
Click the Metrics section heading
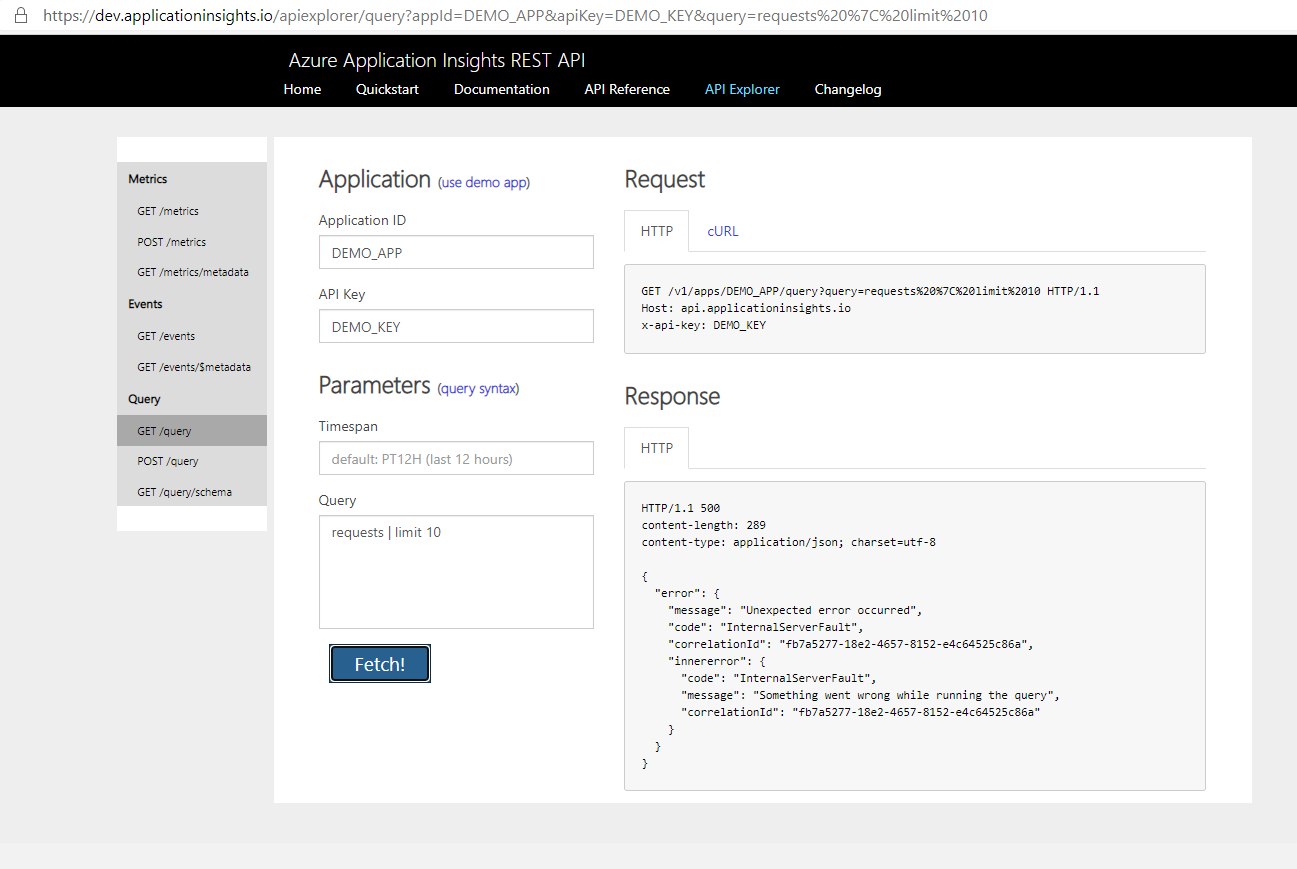click(148, 179)
